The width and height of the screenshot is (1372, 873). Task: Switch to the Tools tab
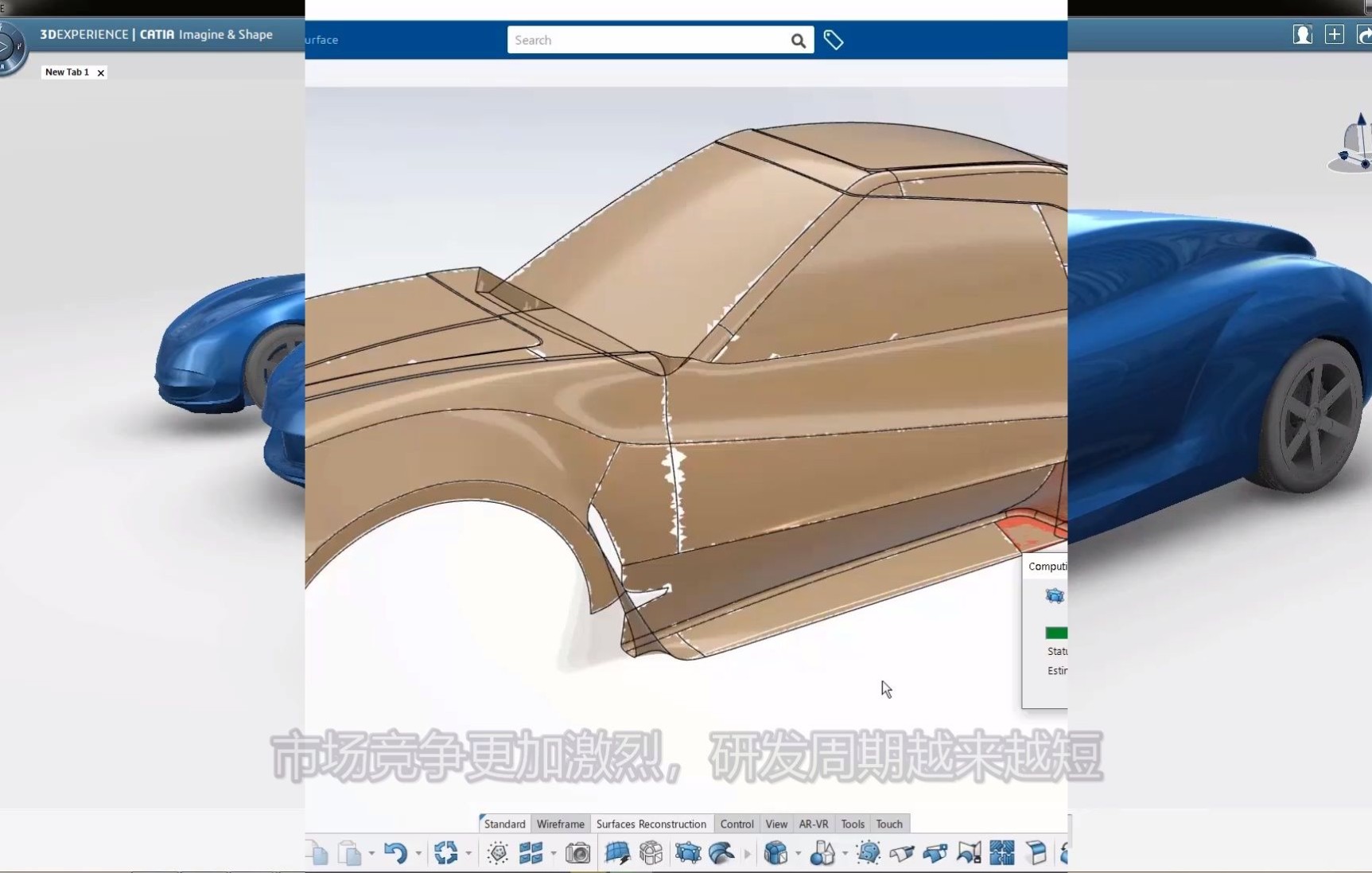(853, 824)
